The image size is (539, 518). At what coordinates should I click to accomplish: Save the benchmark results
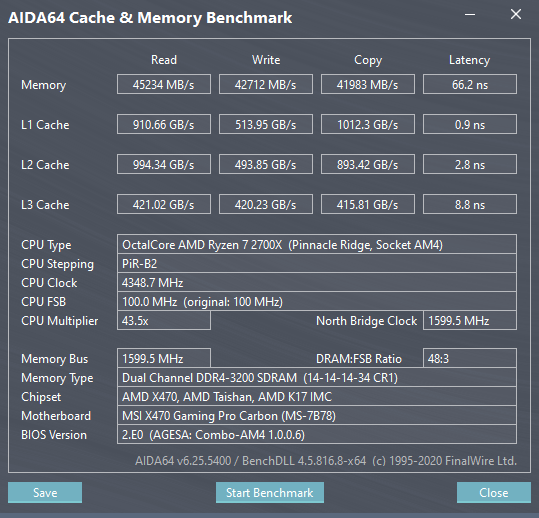(45, 492)
